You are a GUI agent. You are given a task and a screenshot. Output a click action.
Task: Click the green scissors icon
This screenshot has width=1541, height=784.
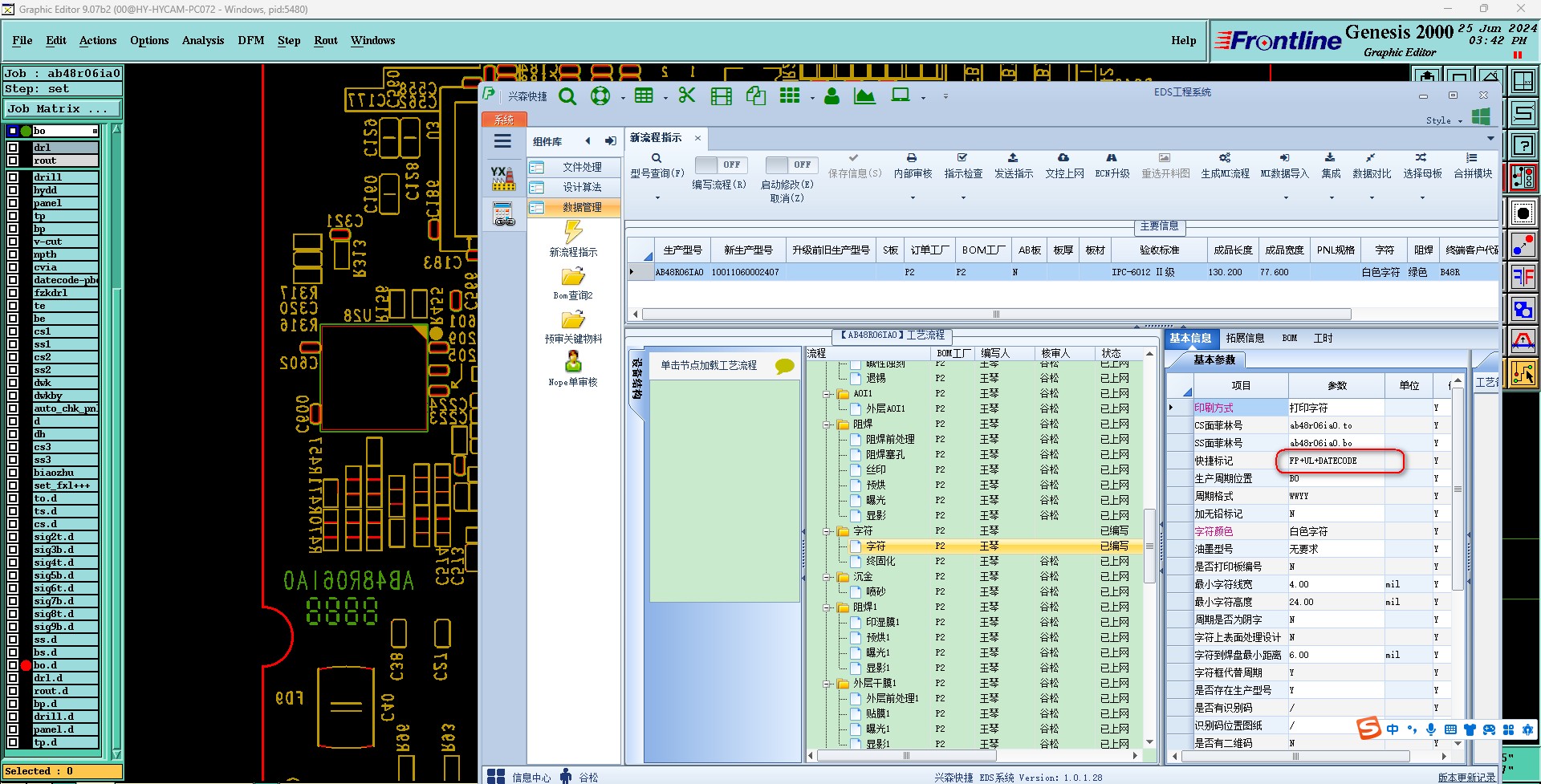[x=687, y=95]
